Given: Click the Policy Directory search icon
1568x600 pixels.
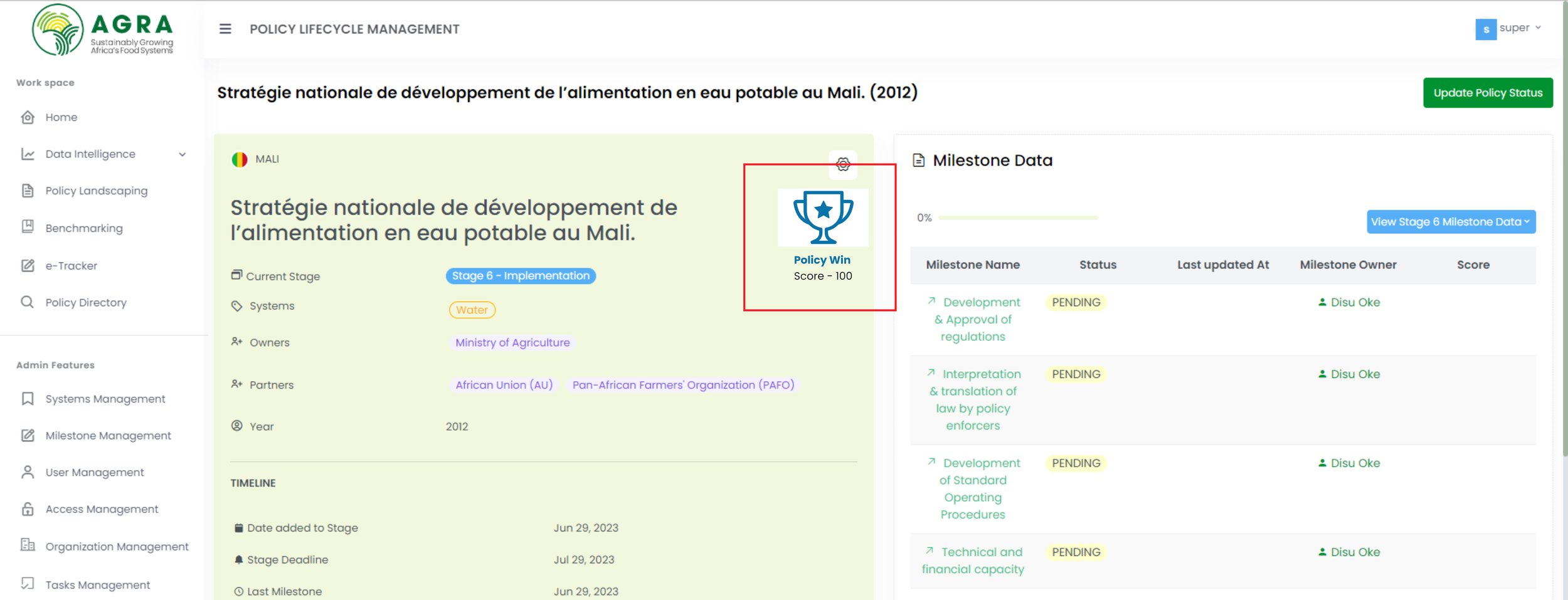Looking at the screenshot, I should click(x=28, y=302).
